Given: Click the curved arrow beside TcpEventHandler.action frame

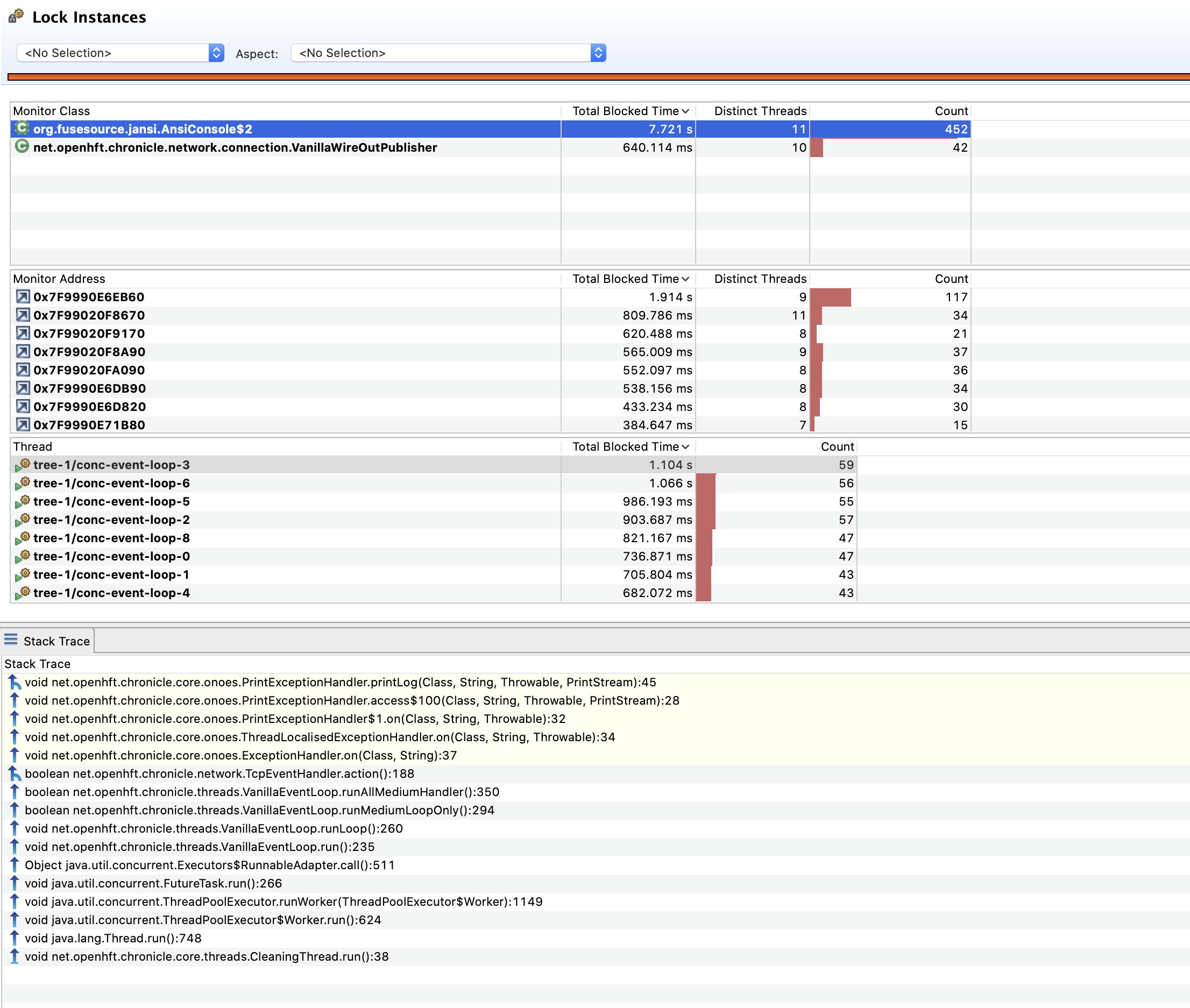Looking at the screenshot, I should coord(15,773).
